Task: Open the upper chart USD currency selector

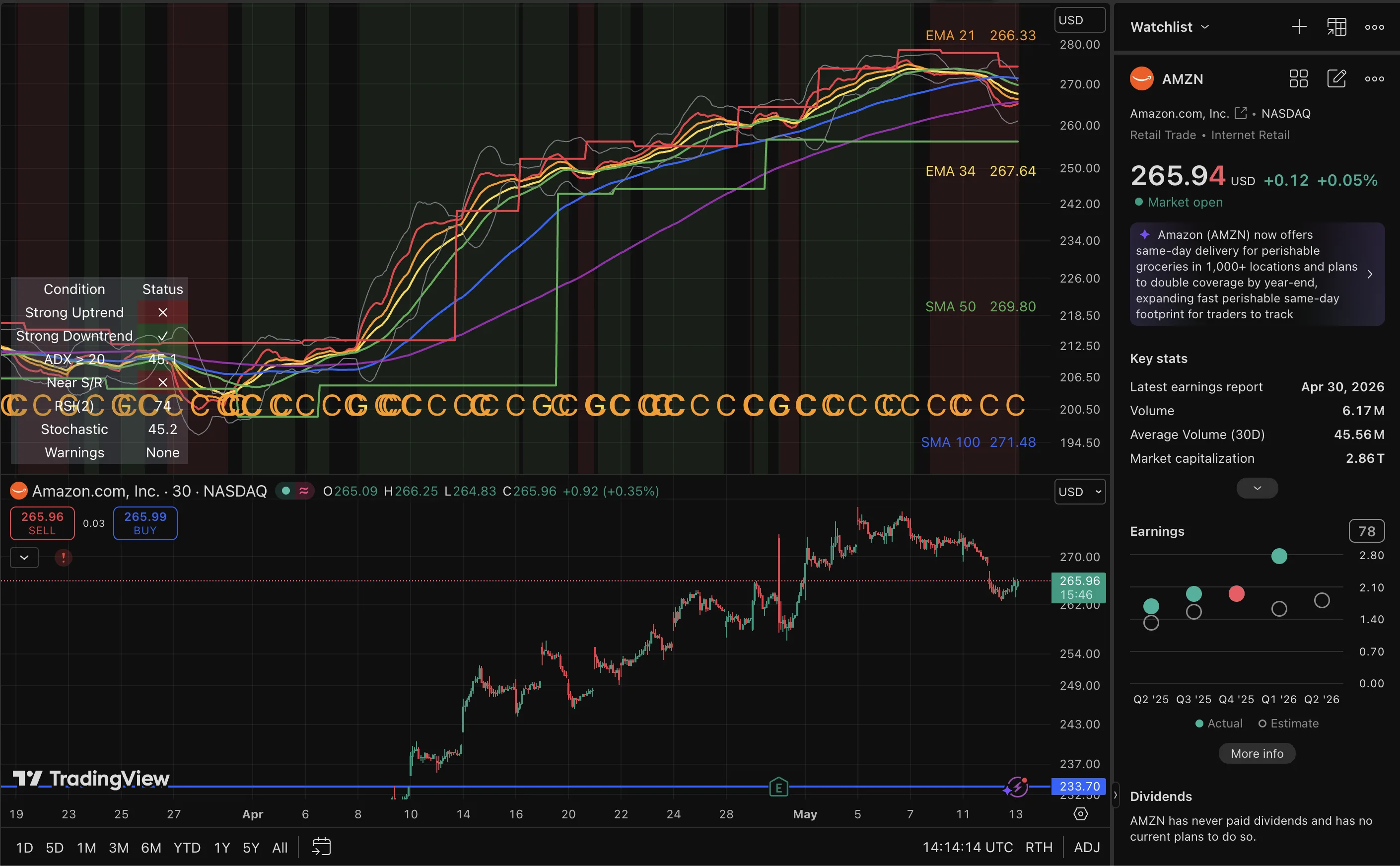Action: (1080, 20)
